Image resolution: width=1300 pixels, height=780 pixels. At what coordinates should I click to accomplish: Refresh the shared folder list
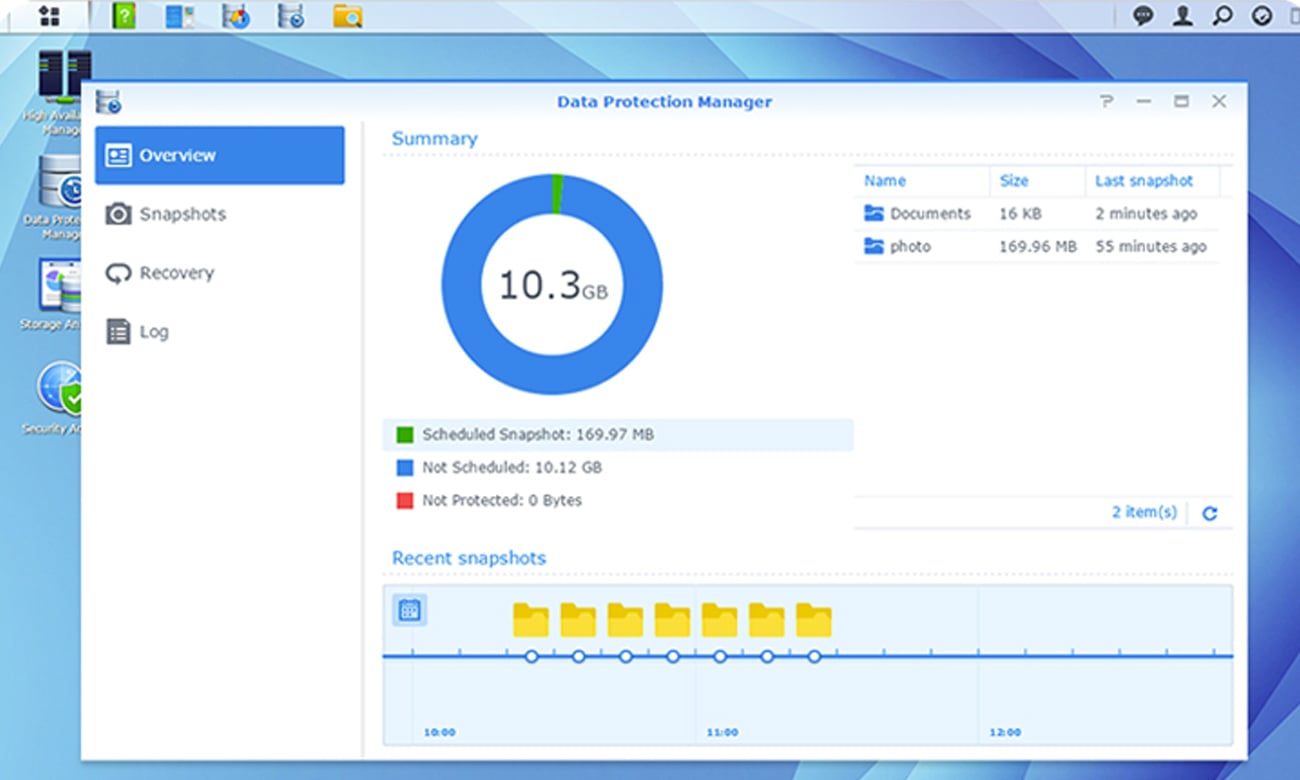1209,513
